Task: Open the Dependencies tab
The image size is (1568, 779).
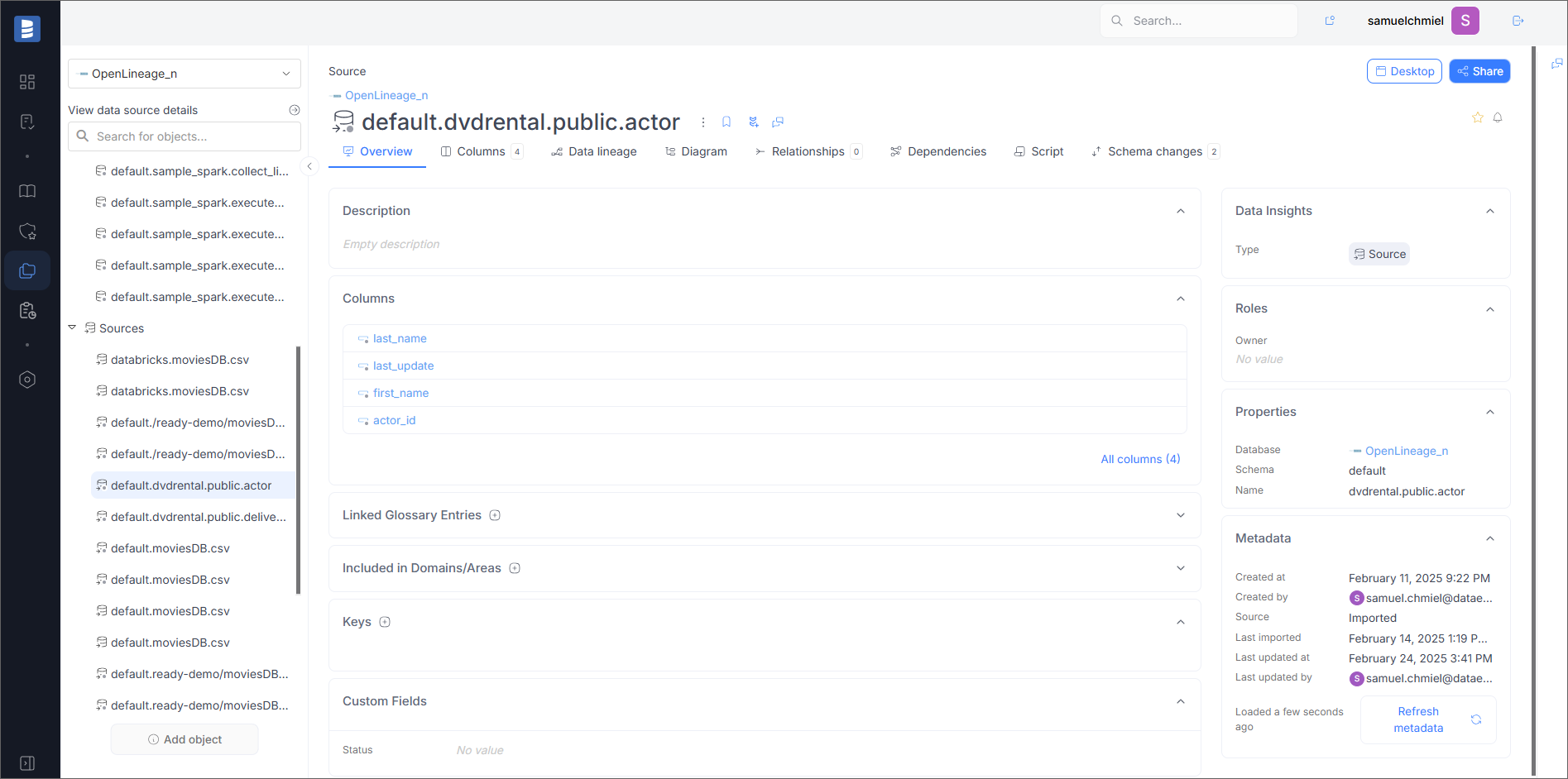Action: click(x=938, y=151)
